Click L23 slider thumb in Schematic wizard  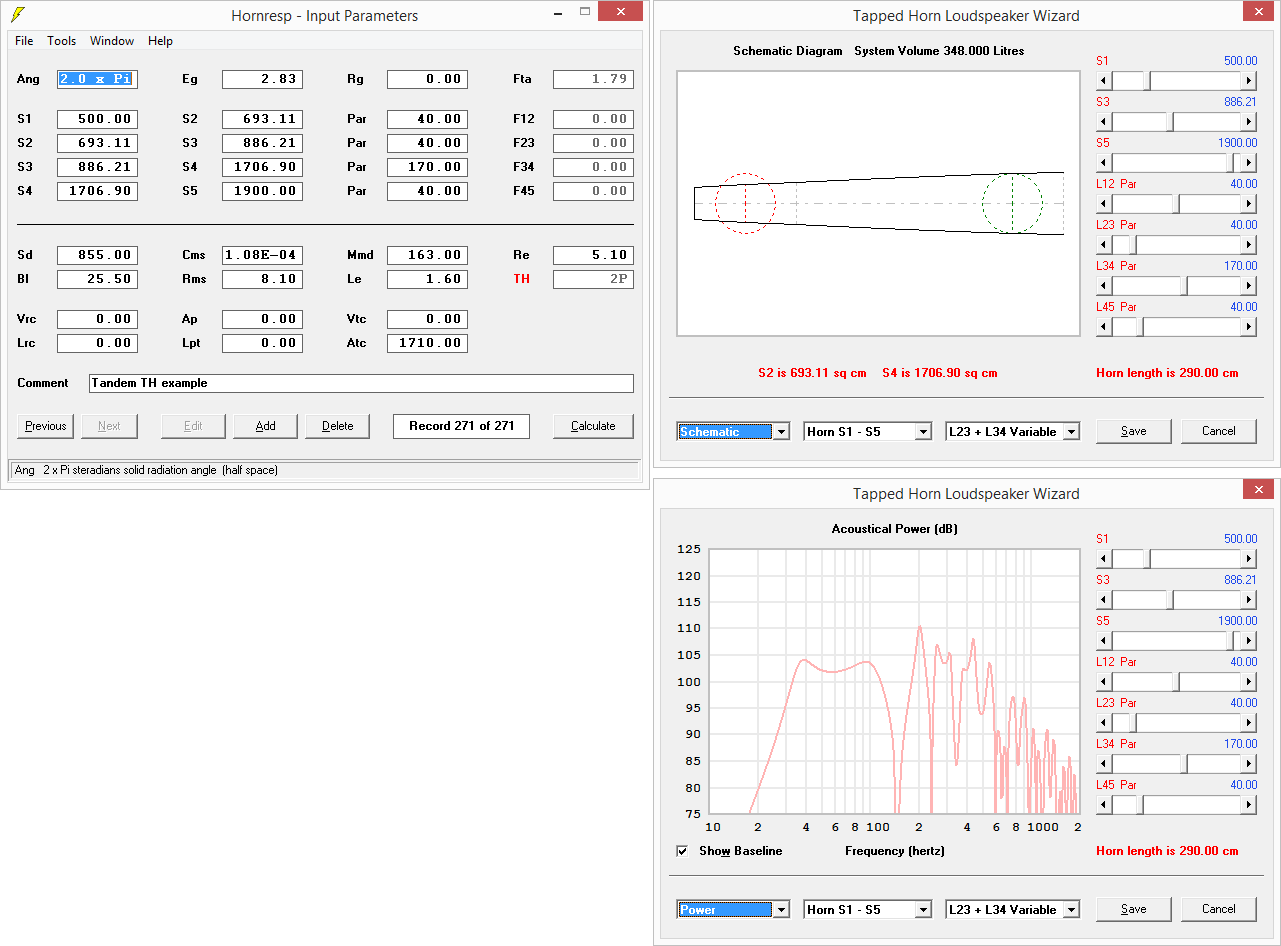click(1133, 245)
